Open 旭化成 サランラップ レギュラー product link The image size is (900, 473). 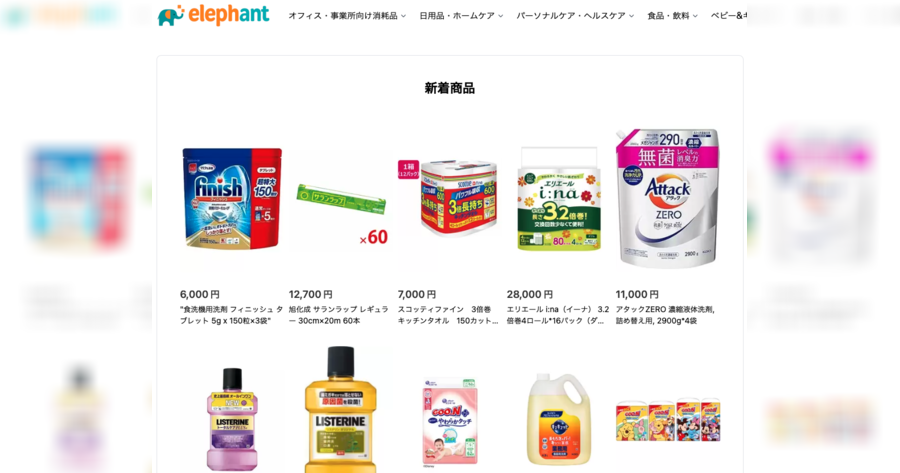click(339, 315)
